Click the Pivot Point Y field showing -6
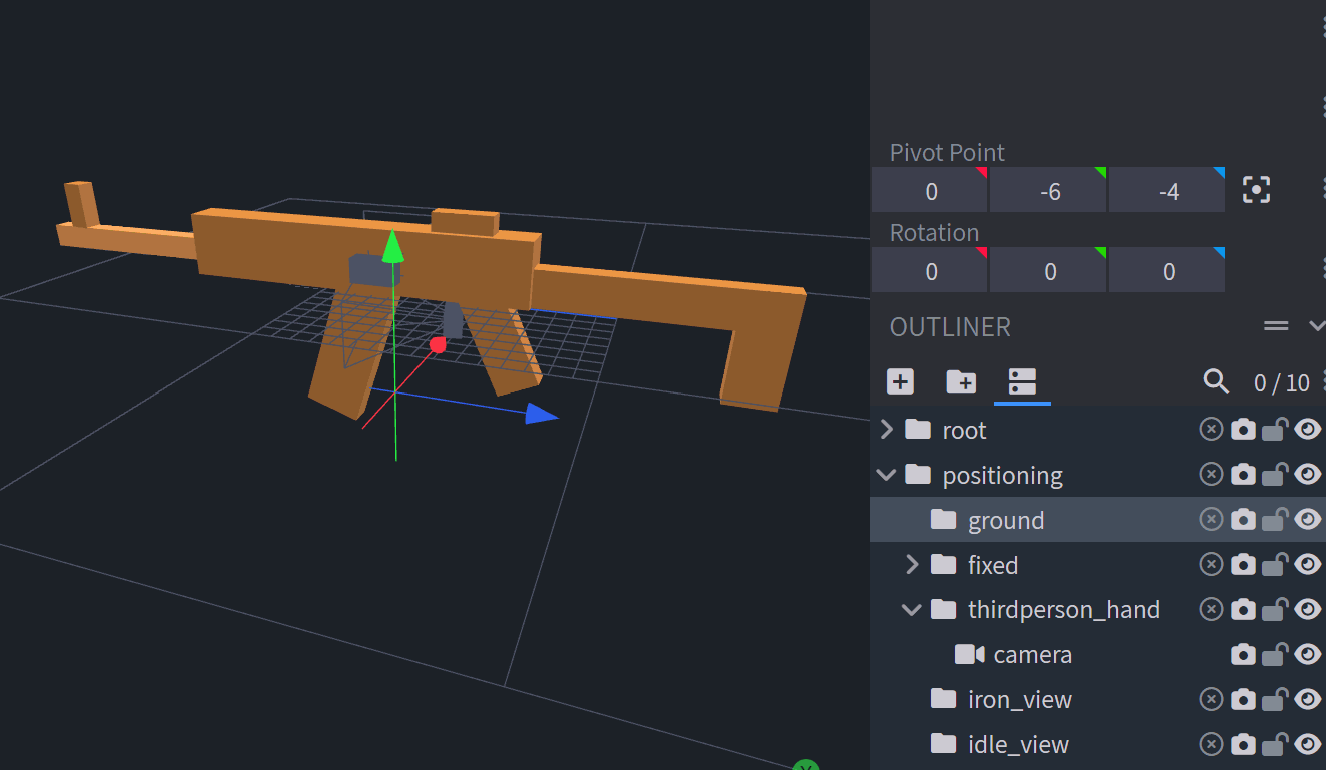 click(1048, 190)
